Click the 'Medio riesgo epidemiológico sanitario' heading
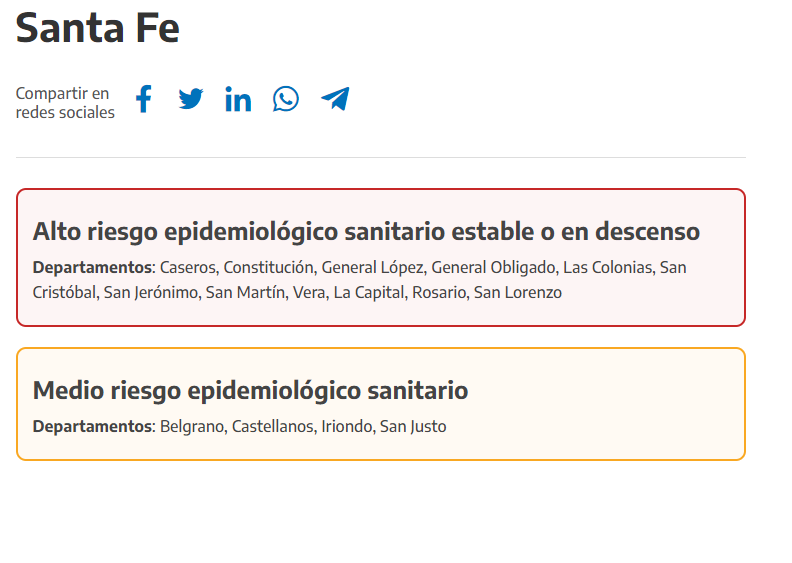 pos(250,390)
